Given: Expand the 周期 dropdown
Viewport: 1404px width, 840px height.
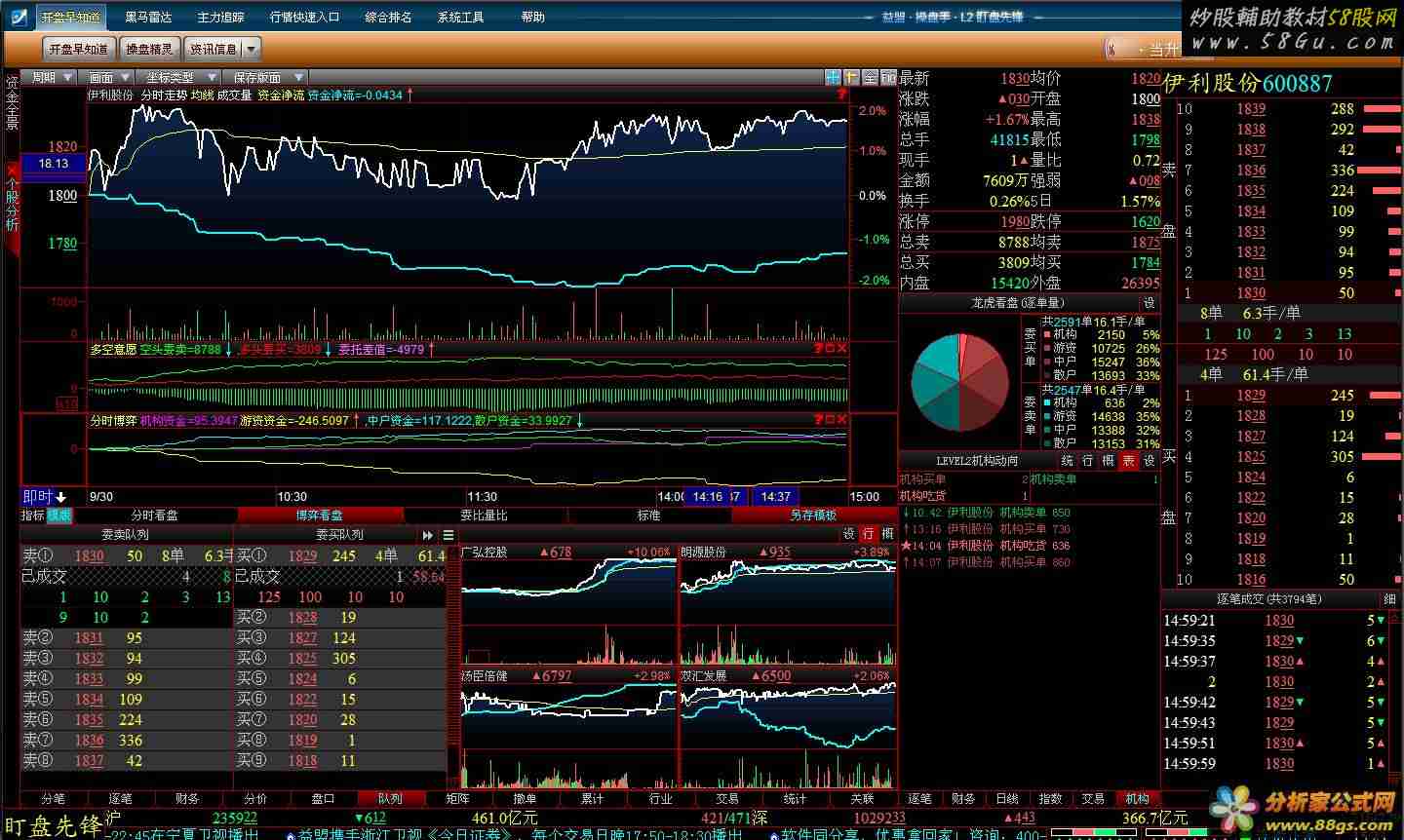Looking at the screenshot, I should click(52, 77).
